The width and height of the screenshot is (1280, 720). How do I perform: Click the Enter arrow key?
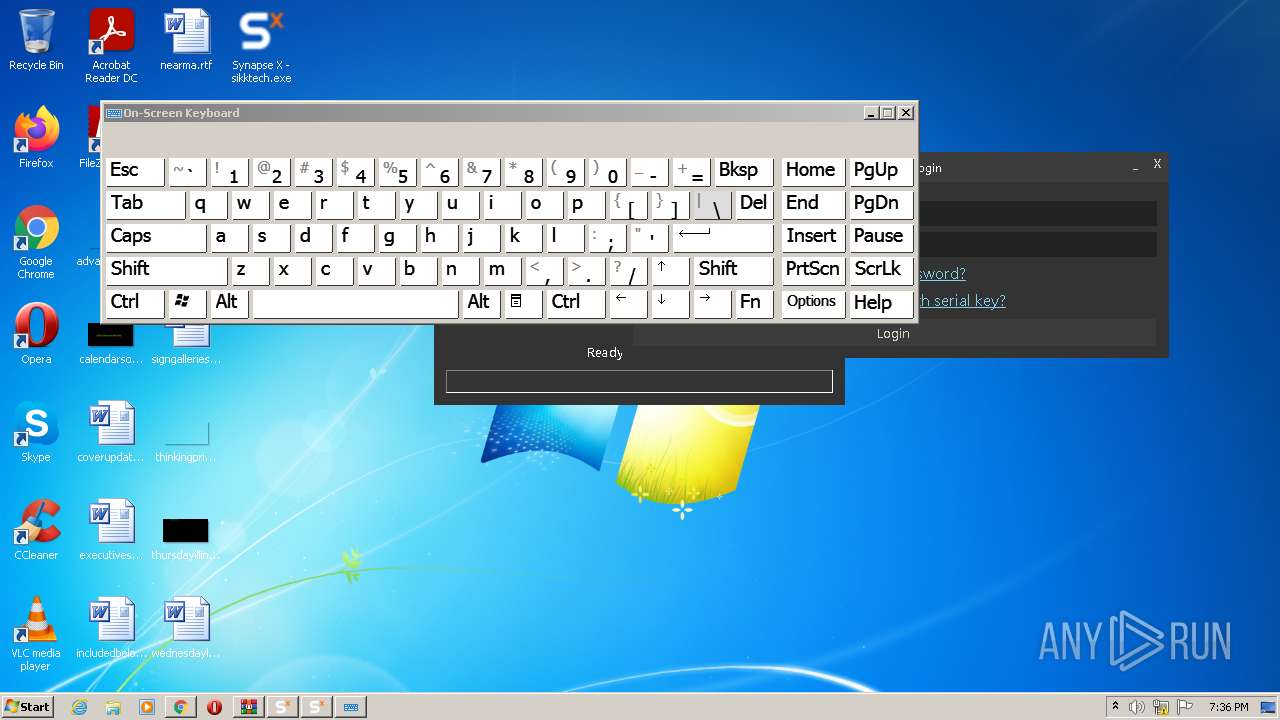click(723, 237)
